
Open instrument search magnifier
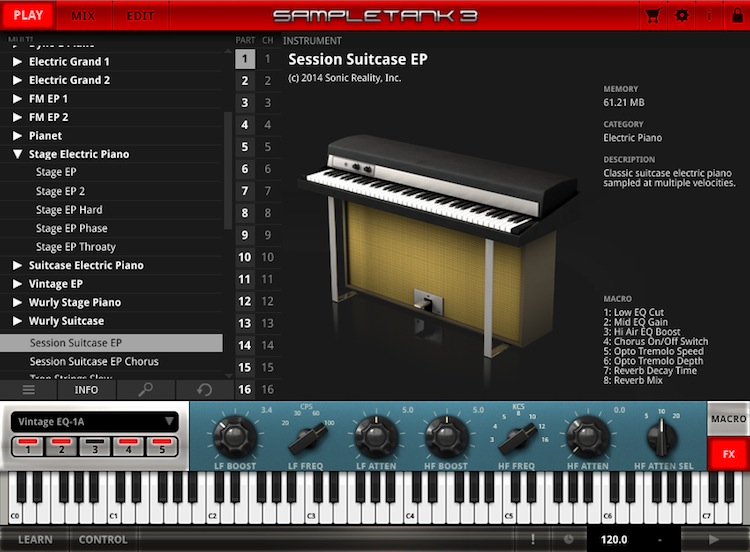click(x=145, y=390)
